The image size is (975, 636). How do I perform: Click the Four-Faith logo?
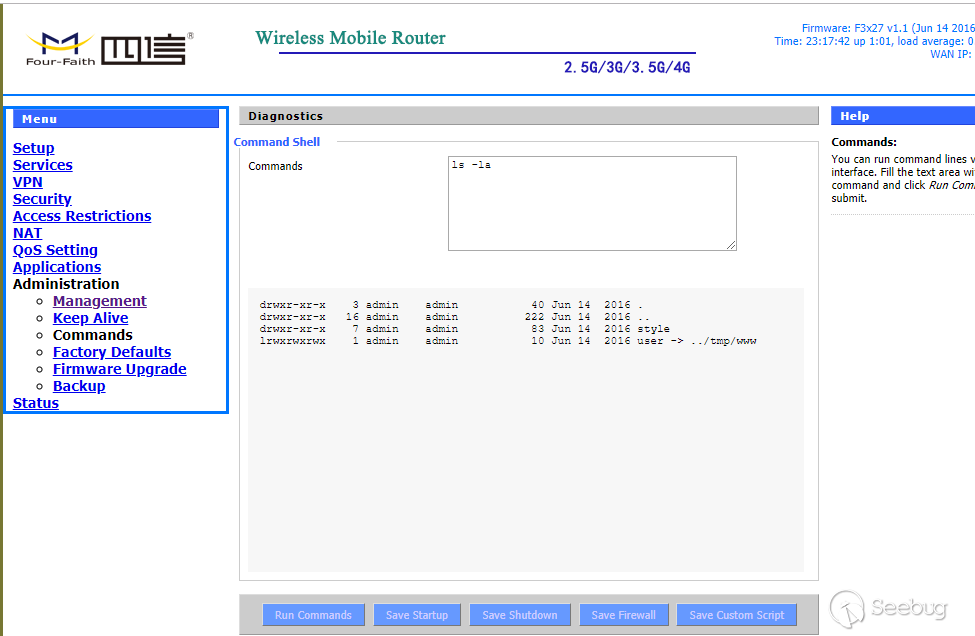pyautogui.click(x=109, y=49)
